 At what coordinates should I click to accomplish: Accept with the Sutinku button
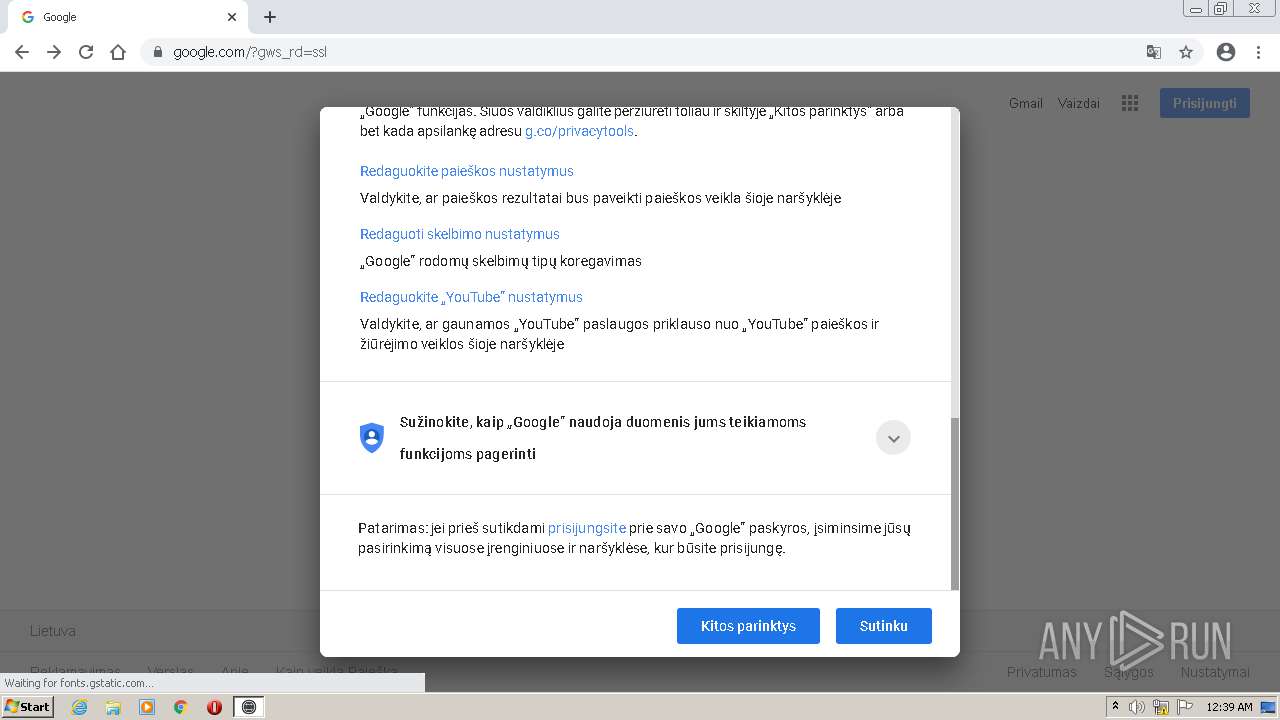(x=884, y=626)
